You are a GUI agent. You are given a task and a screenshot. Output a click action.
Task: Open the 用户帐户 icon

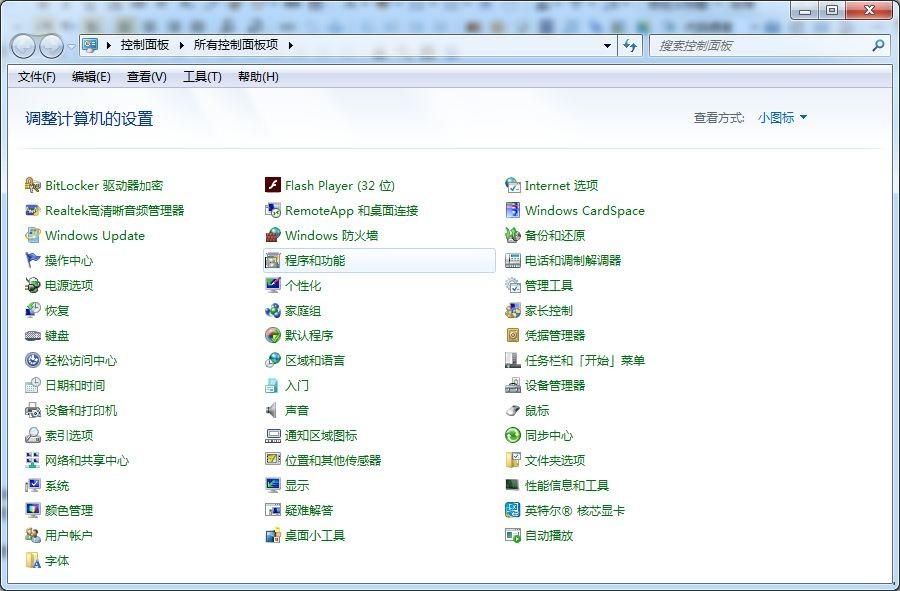coord(33,535)
